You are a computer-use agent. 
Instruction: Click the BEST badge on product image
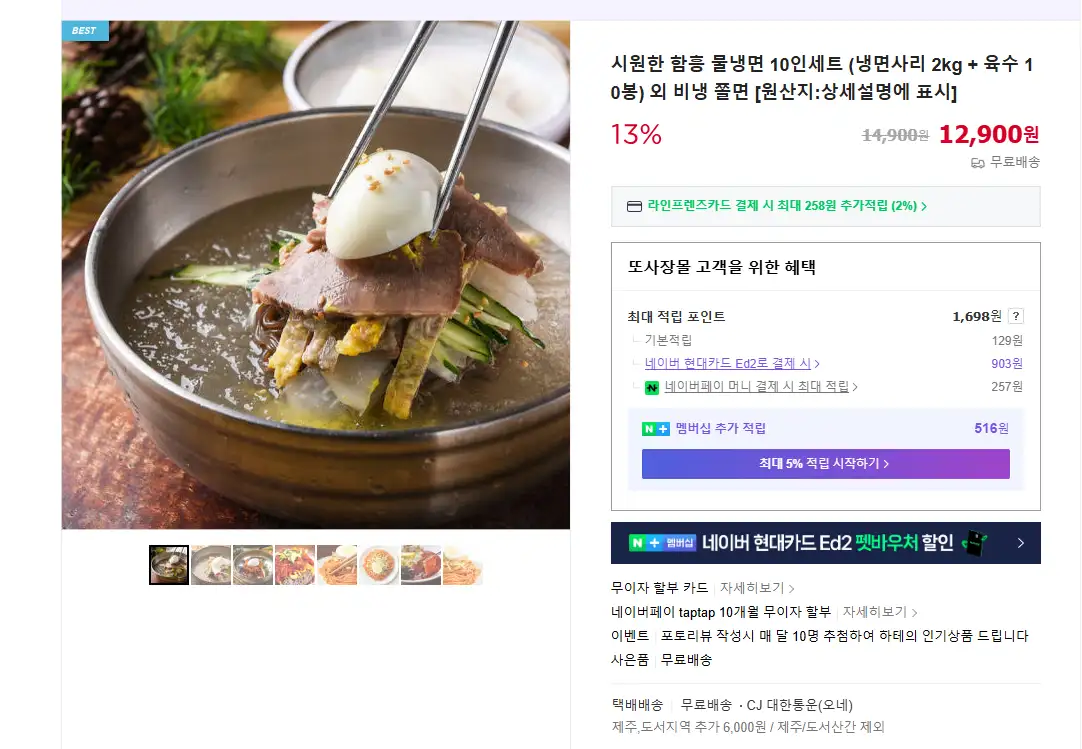tap(85, 30)
